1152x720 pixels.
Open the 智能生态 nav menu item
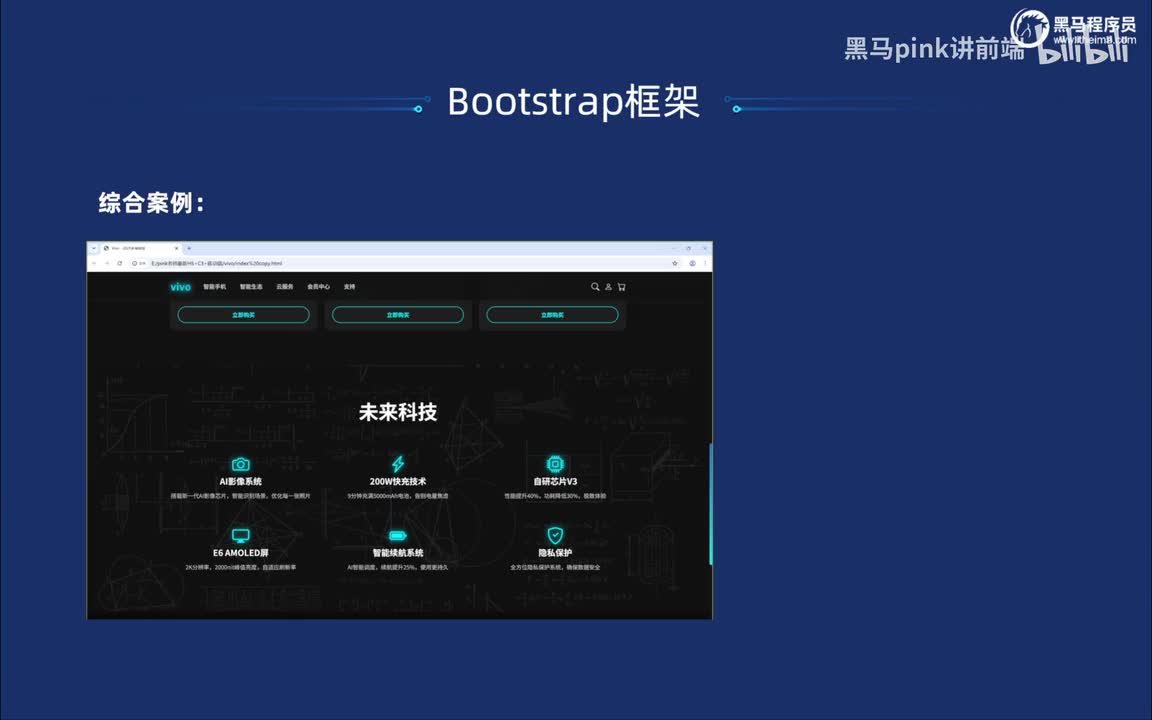pos(251,287)
